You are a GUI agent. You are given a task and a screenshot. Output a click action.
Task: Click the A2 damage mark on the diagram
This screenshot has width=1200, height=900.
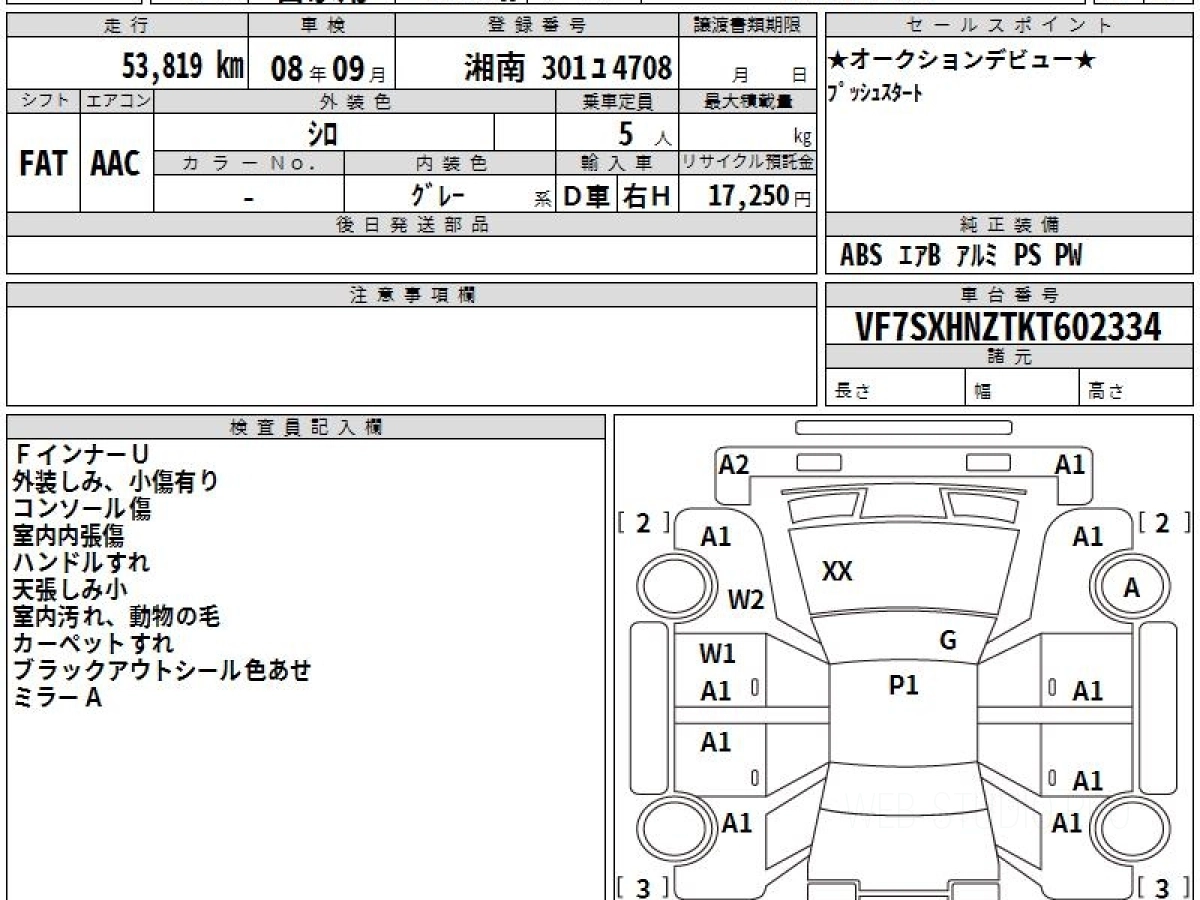click(x=734, y=464)
